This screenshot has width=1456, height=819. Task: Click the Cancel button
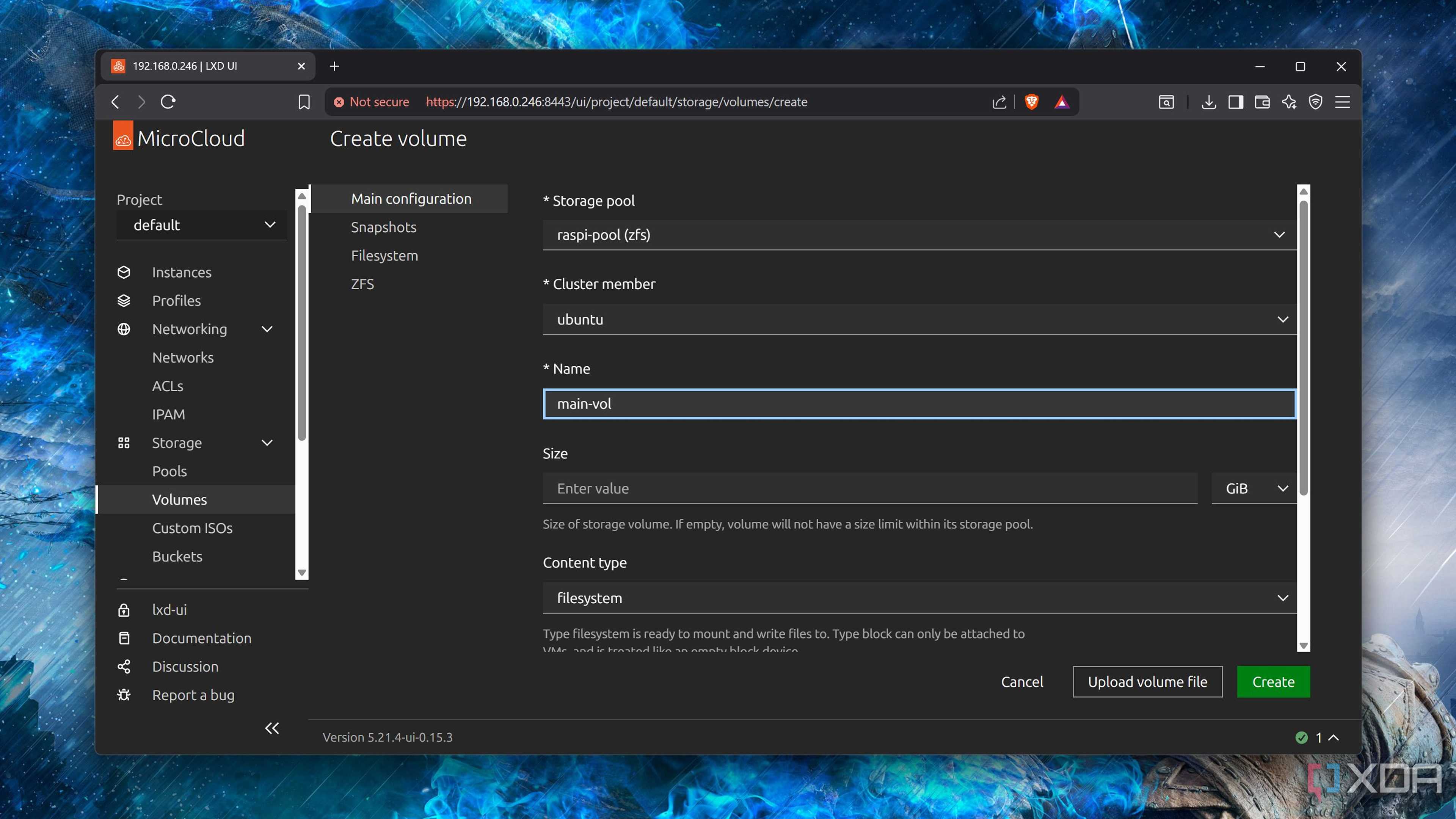[x=1022, y=682]
